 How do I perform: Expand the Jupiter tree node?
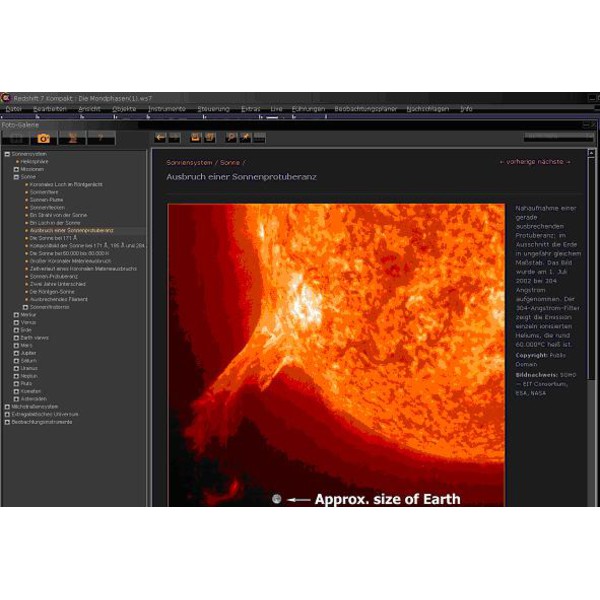click(15, 353)
